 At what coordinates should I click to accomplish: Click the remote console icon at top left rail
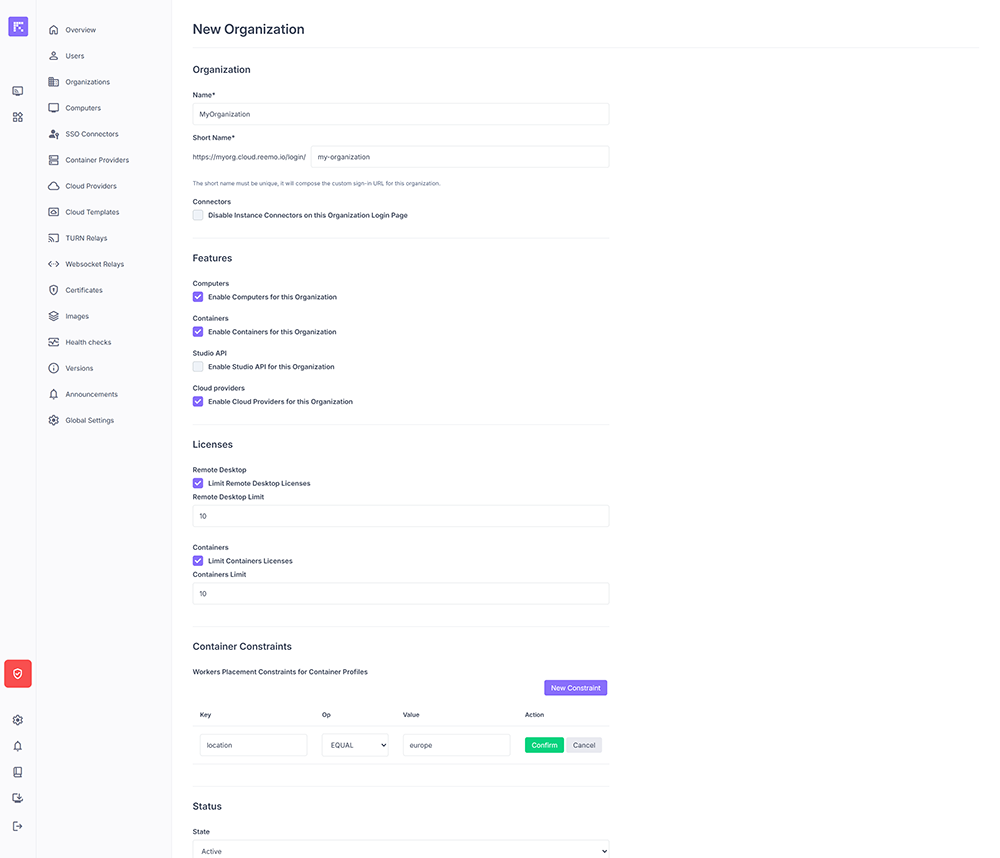click(18, 91)
